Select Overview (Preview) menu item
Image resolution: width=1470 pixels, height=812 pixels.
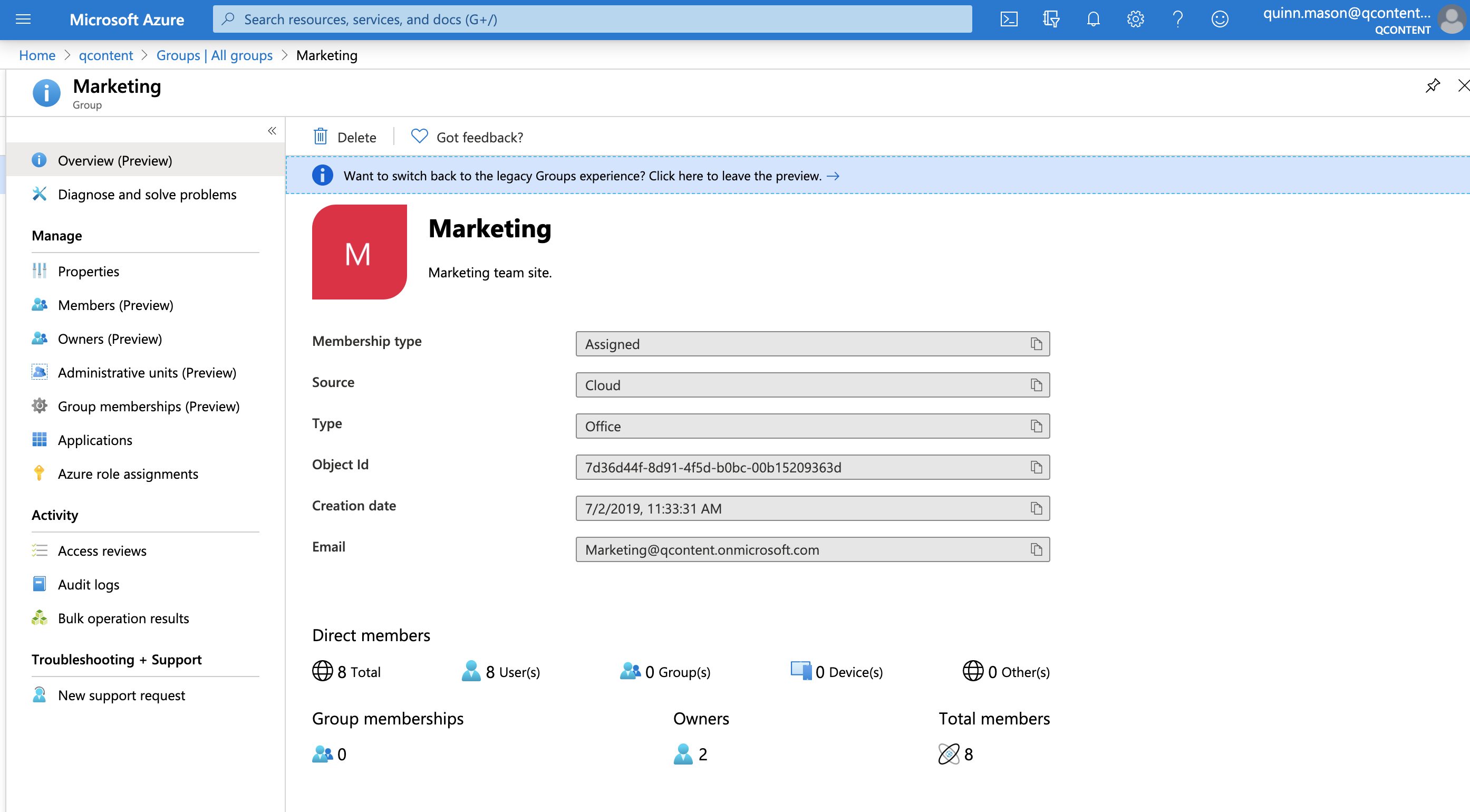coord(146,160)
